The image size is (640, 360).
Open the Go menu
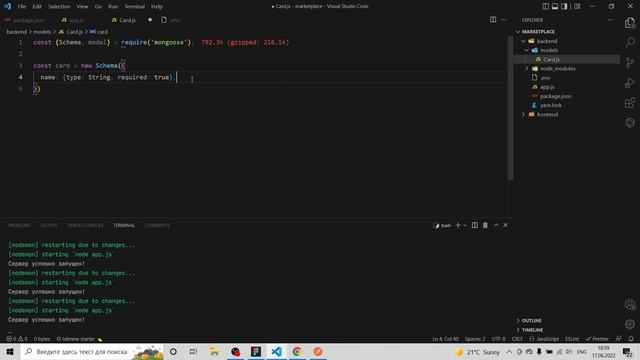pos(98,6)
